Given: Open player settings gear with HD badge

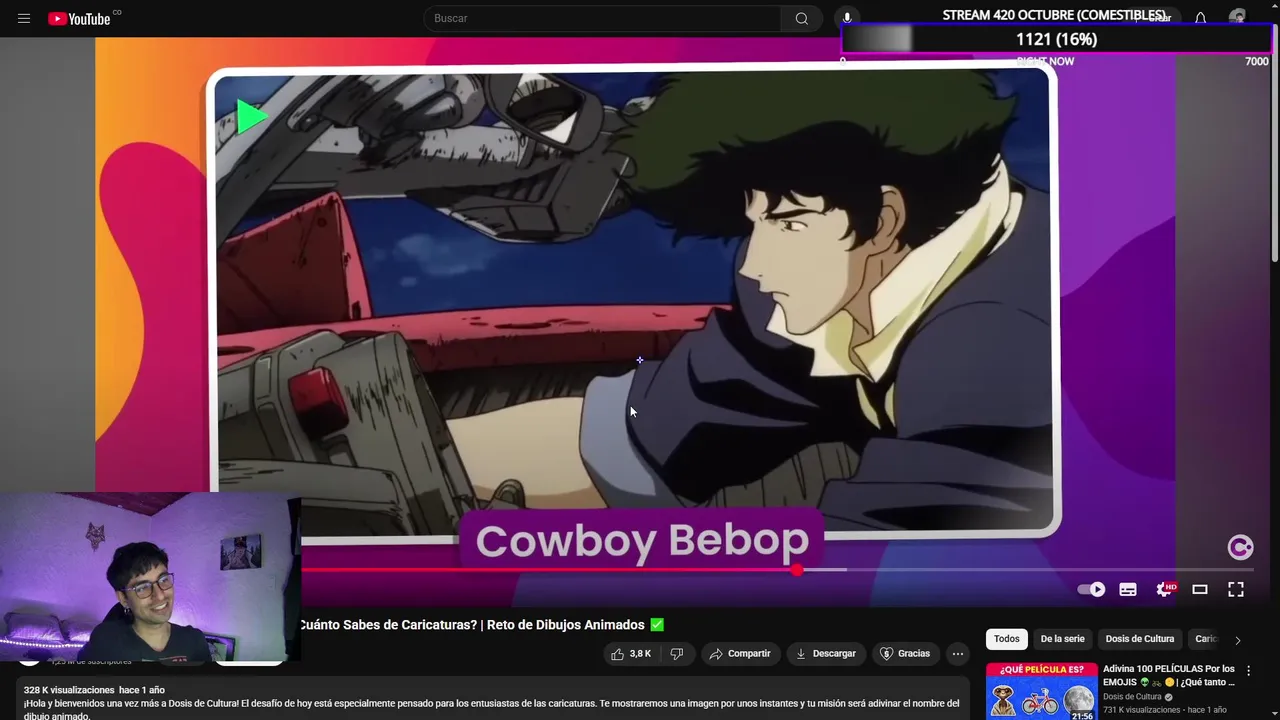Looking at the screenshot, I should pos(1165,589).
